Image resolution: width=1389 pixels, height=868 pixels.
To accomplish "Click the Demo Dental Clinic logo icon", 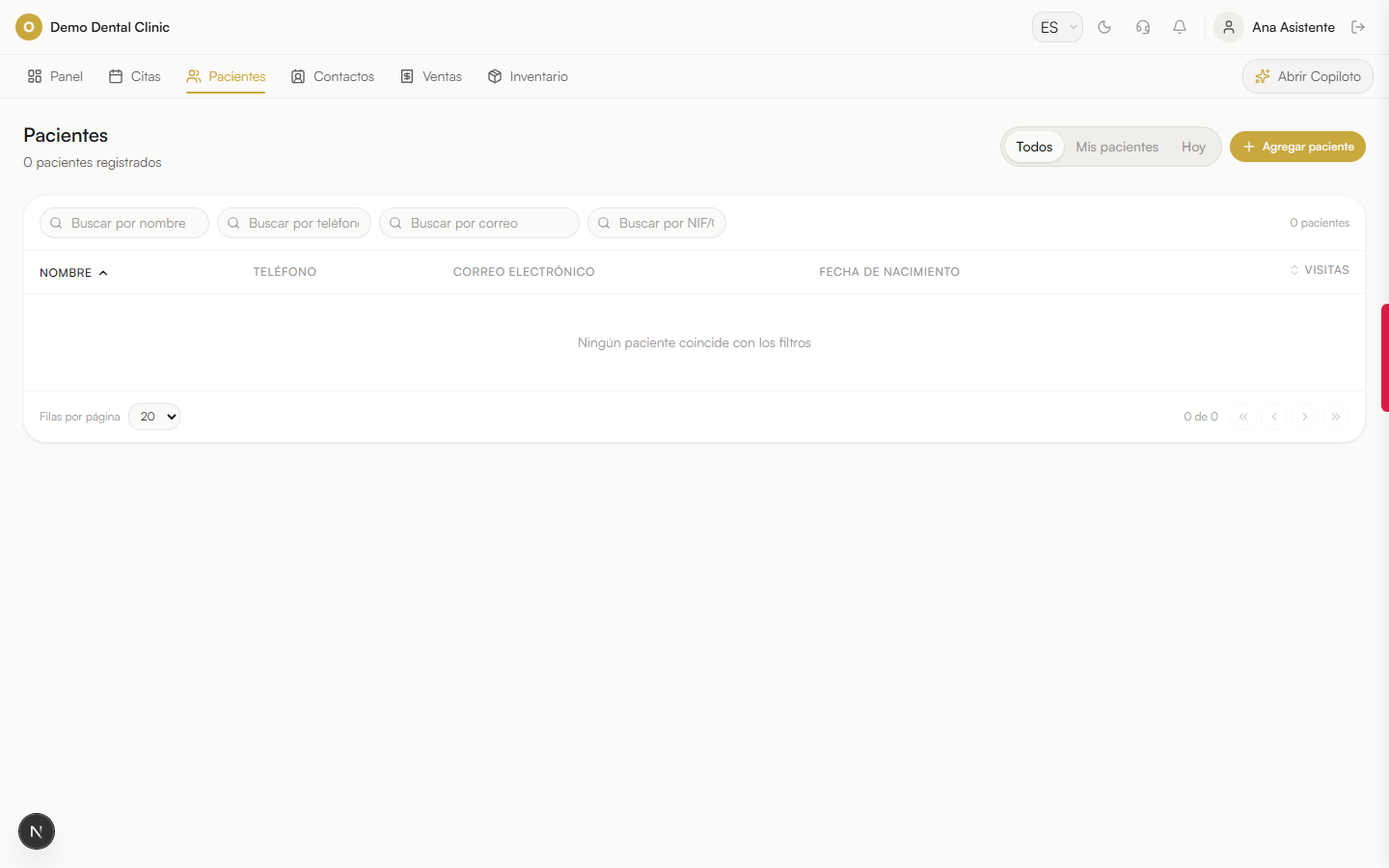I will [29, 27].
